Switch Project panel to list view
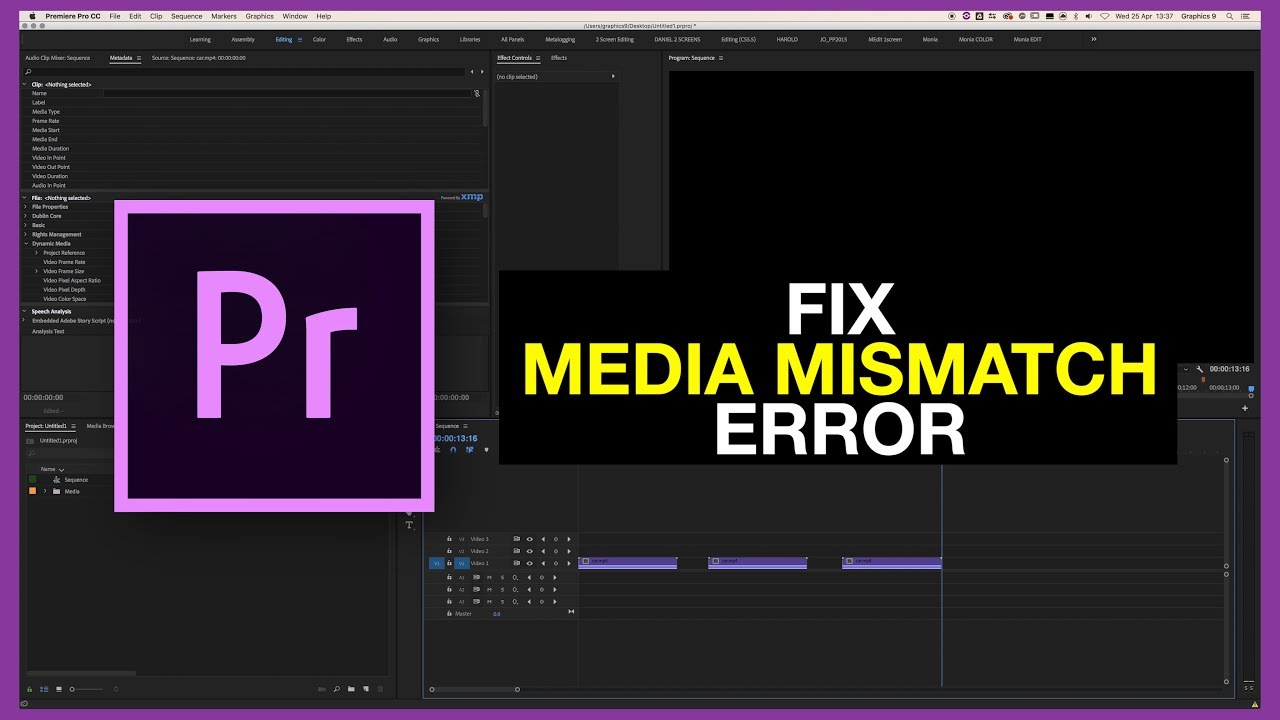 pos(45,689)
